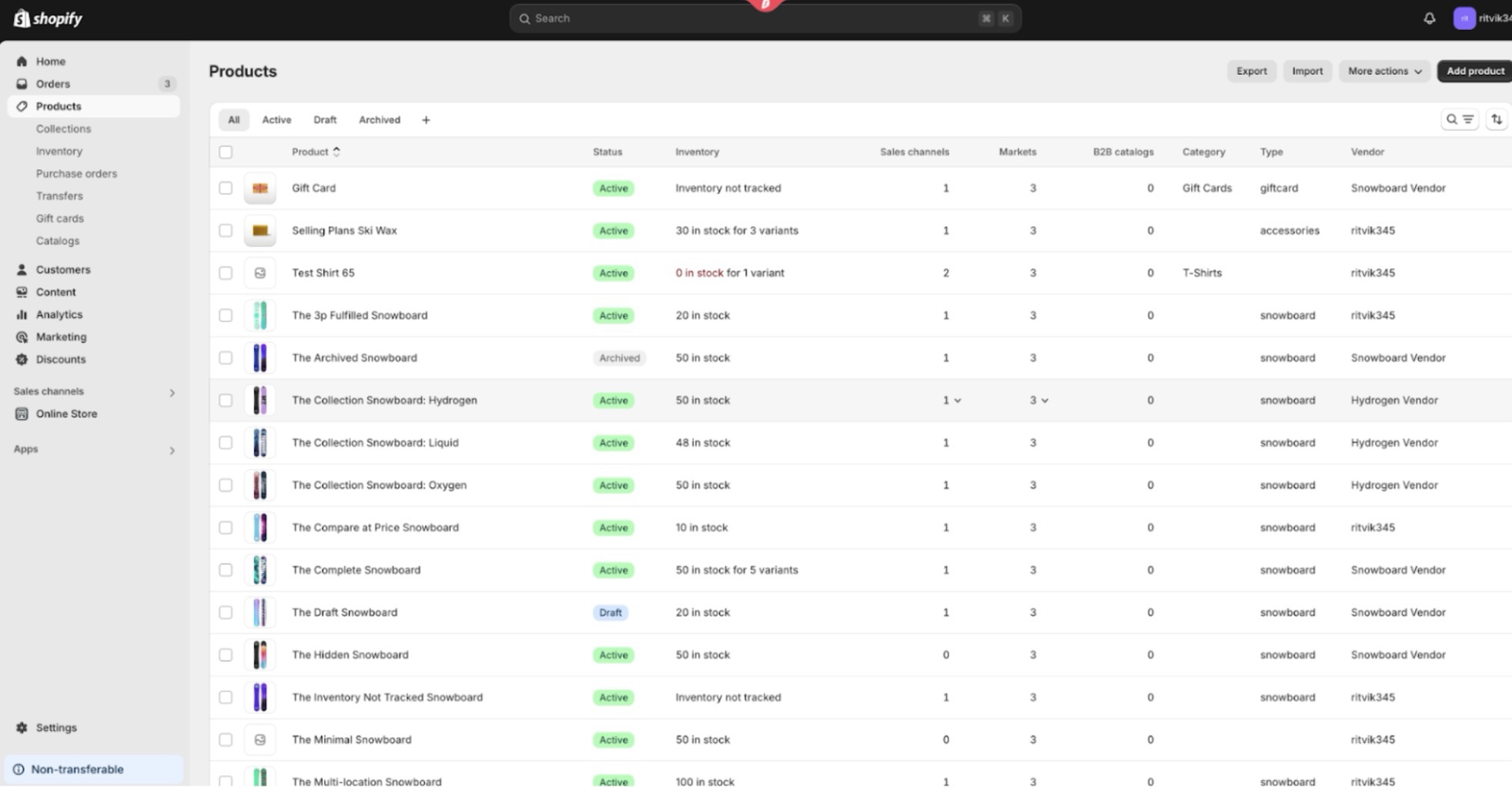This screenshot has width=1512, height=787.
Task: Go to Discounts in sidebar
Action: 60,359
